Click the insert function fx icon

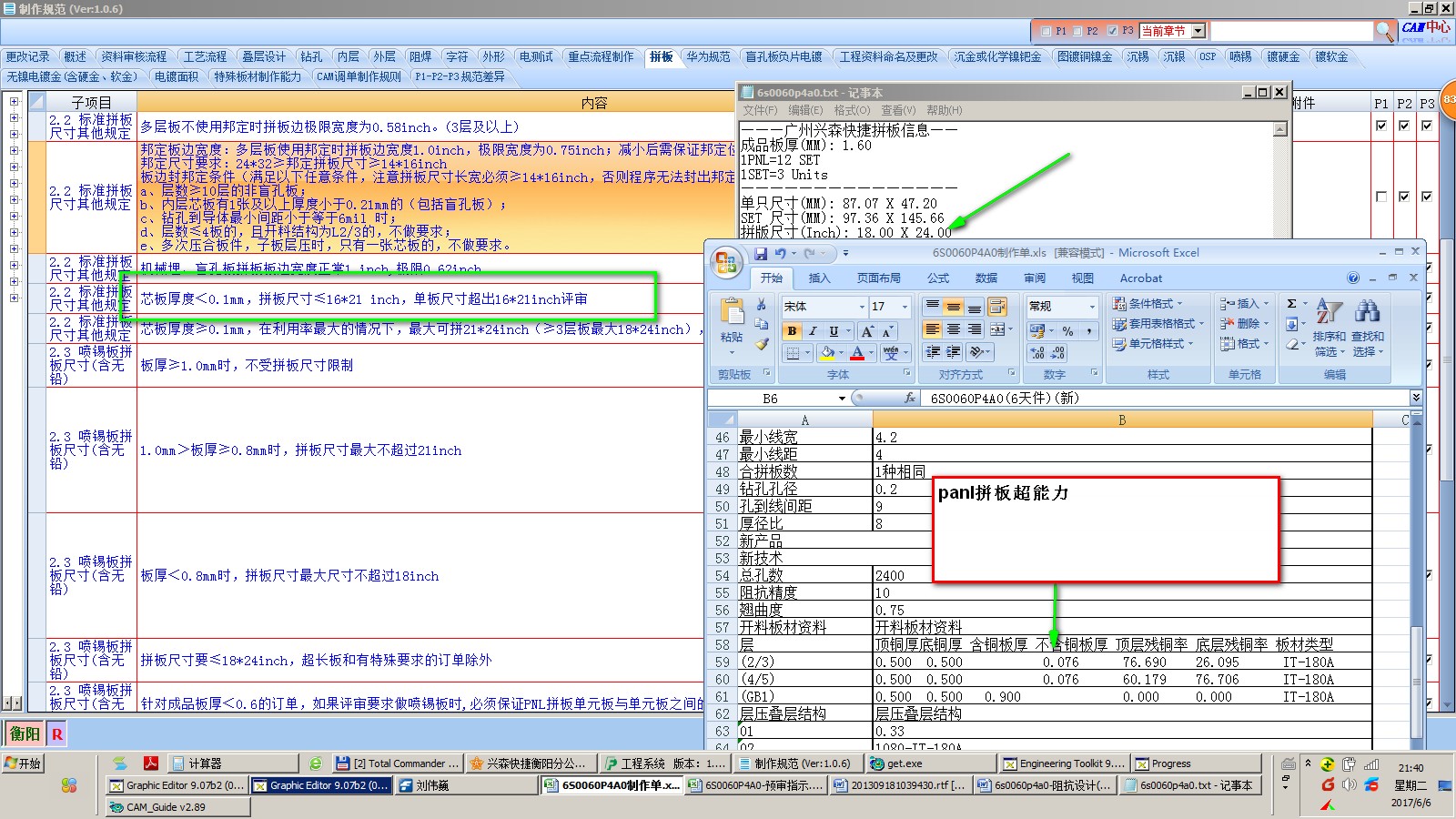coord(910,399)
